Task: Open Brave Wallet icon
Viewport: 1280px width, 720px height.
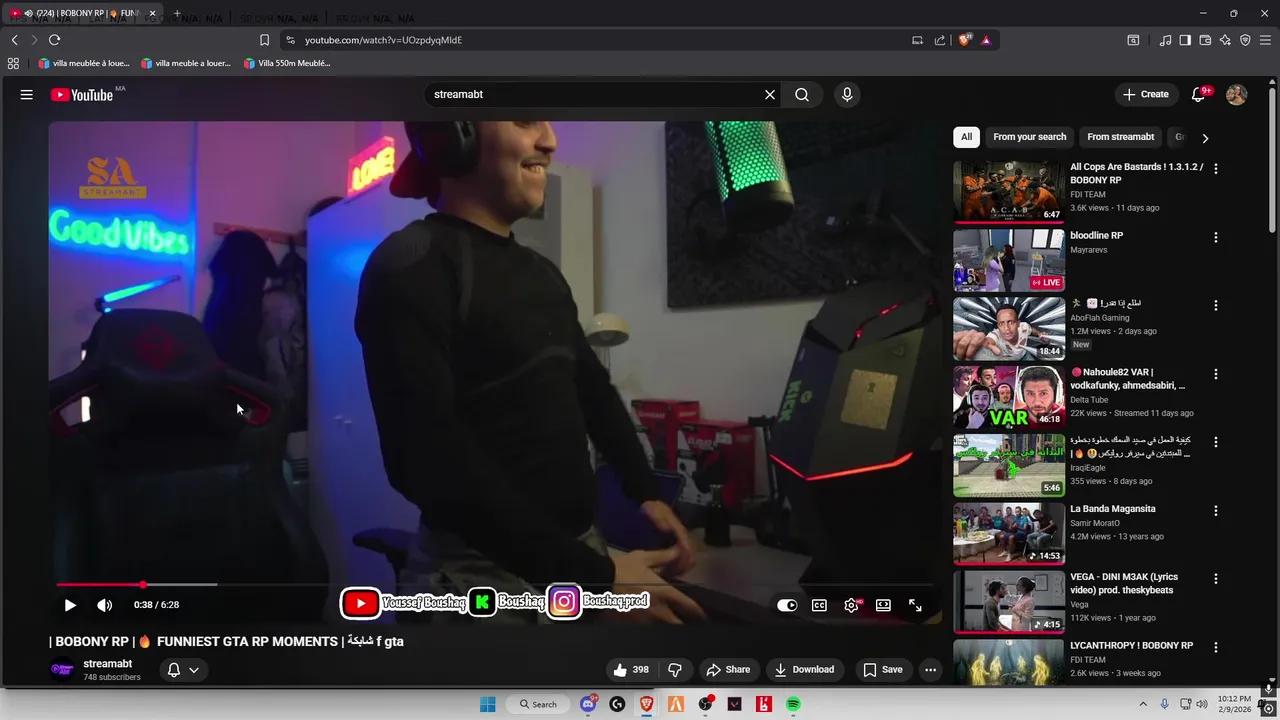Action: point(1205,40)
